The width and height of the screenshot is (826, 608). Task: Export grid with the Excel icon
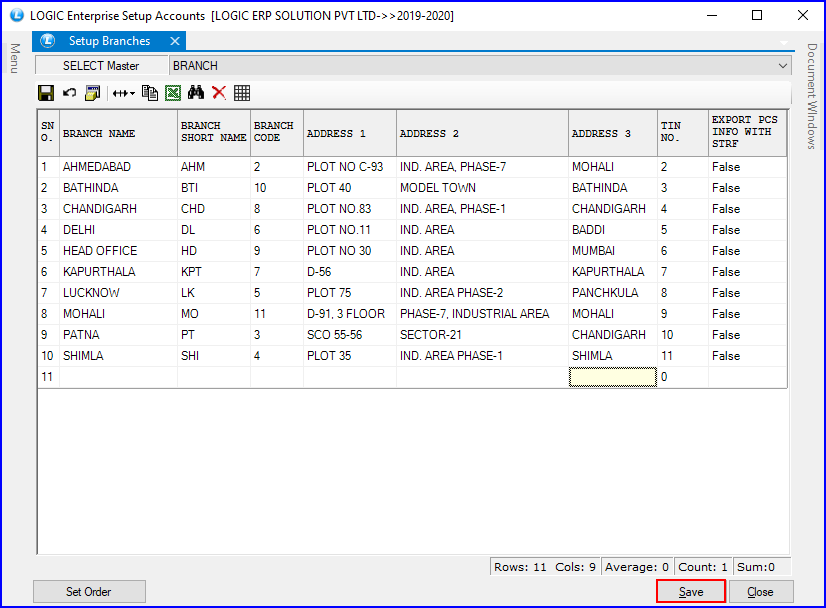[x=173, y=93]
